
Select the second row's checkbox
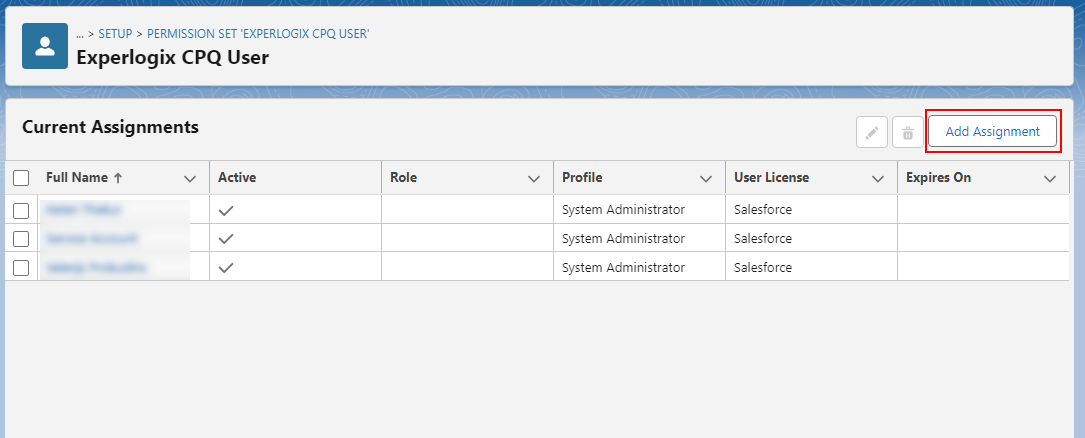pyautogui.click(x=21, y=239)
